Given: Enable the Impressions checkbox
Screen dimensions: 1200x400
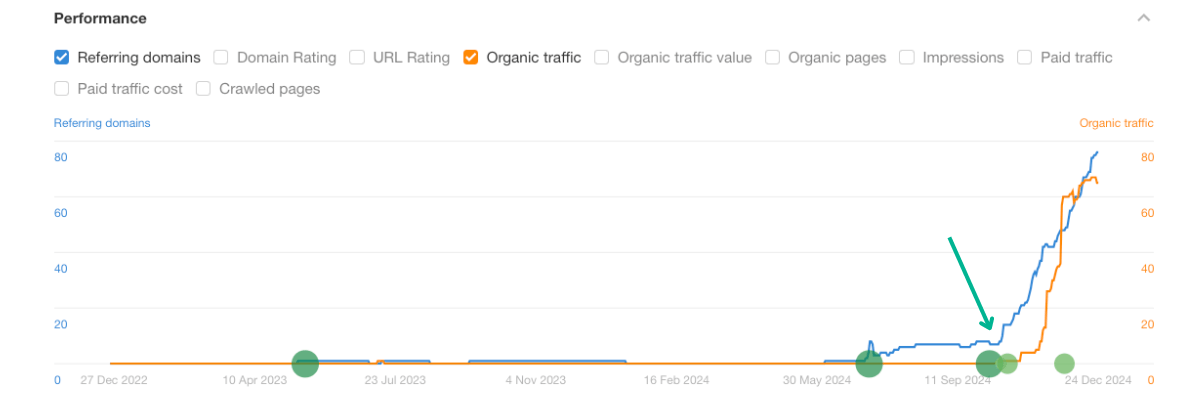Looking at the screenshot, I should click(907, 58).
